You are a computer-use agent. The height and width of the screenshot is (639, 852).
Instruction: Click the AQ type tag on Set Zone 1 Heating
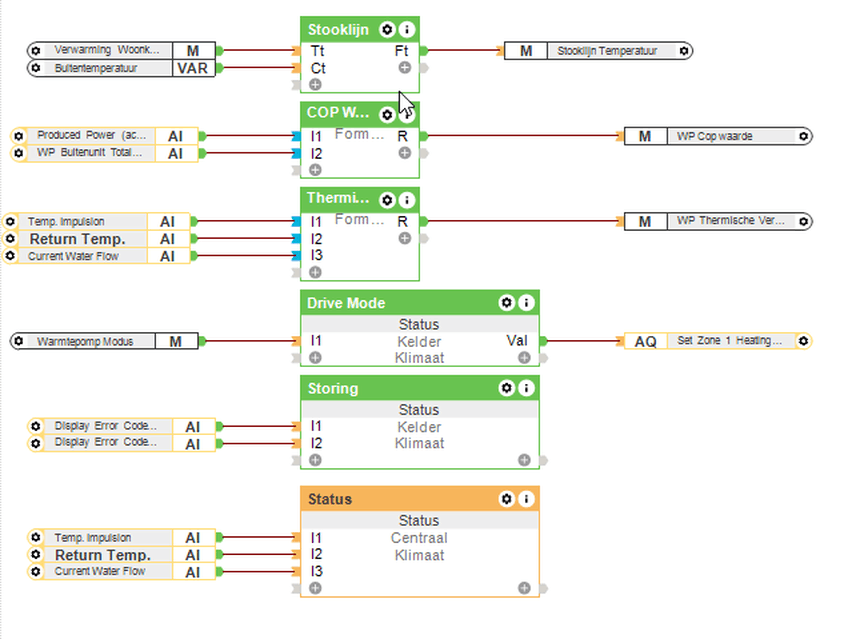(646, 341)
